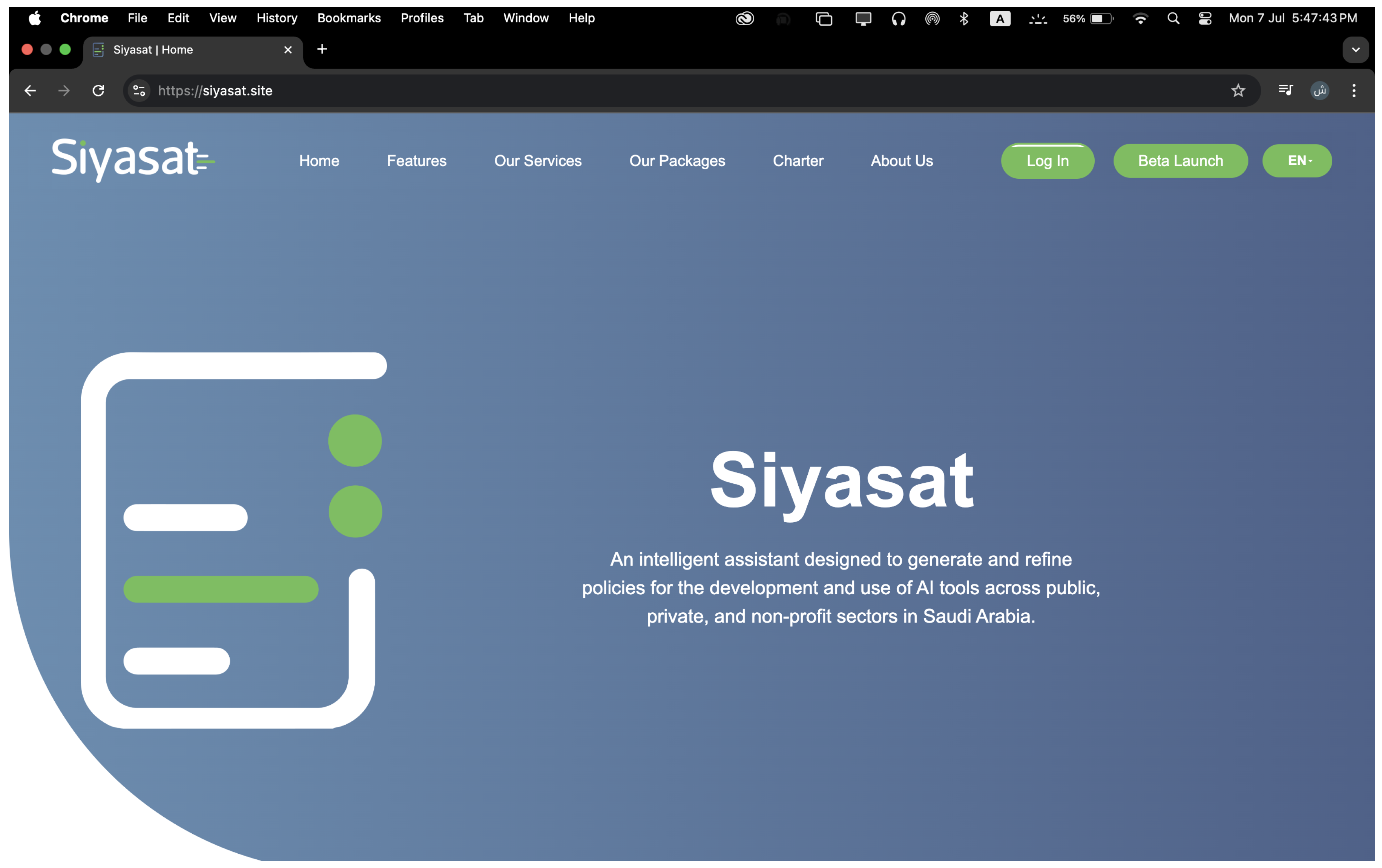Open a new tab with plus button

point(322,49)
